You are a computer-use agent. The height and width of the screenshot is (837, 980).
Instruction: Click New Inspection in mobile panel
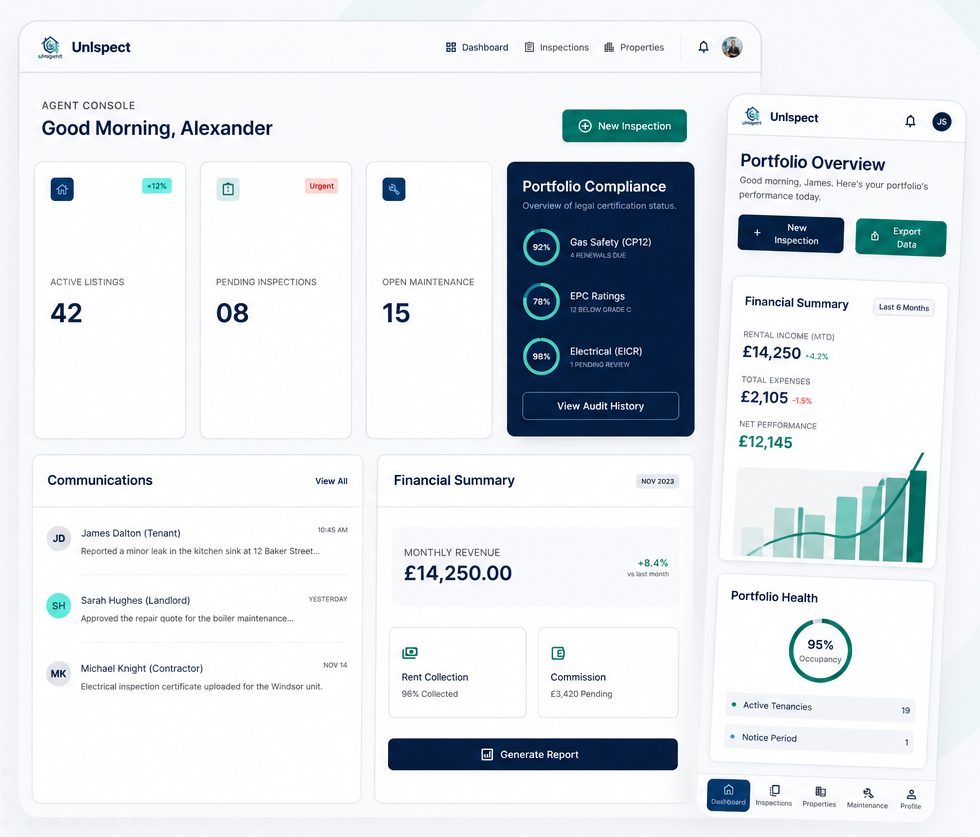tap(791, 234)
